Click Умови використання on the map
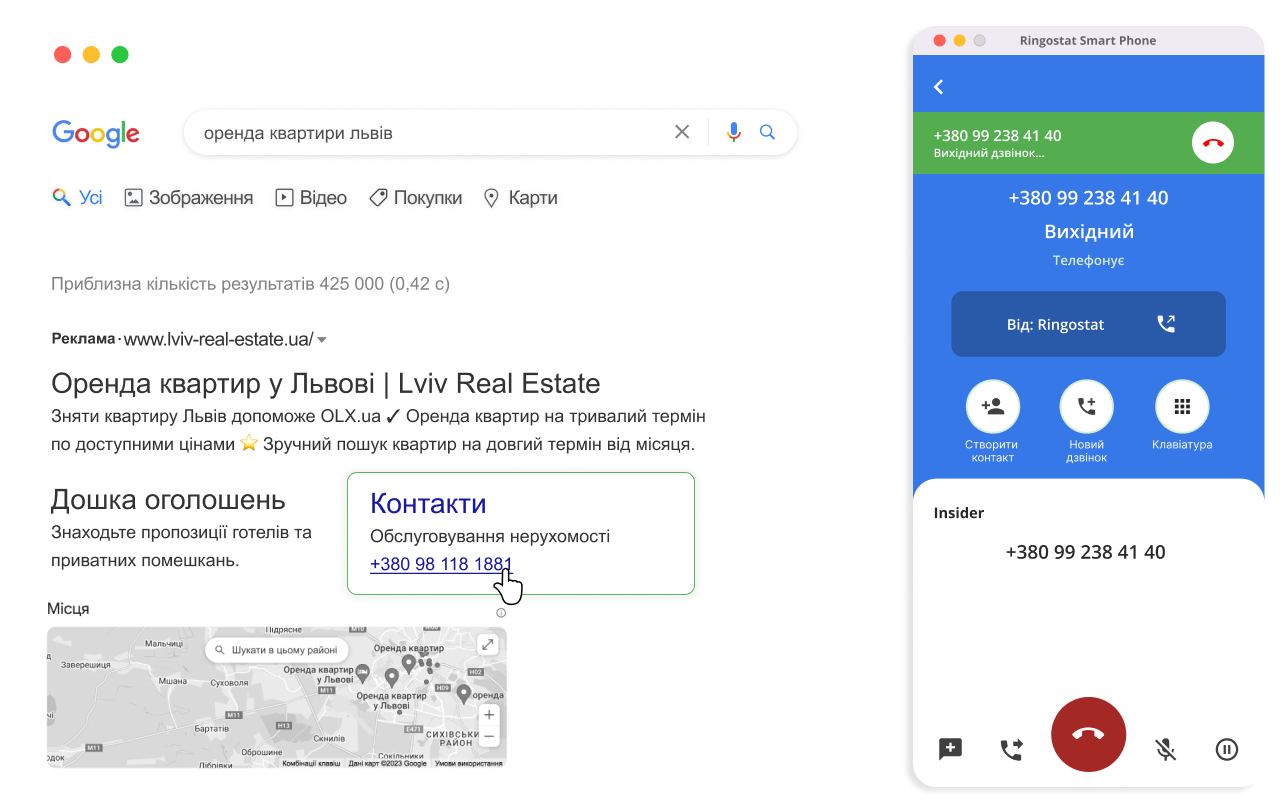 tap(469, 763)
